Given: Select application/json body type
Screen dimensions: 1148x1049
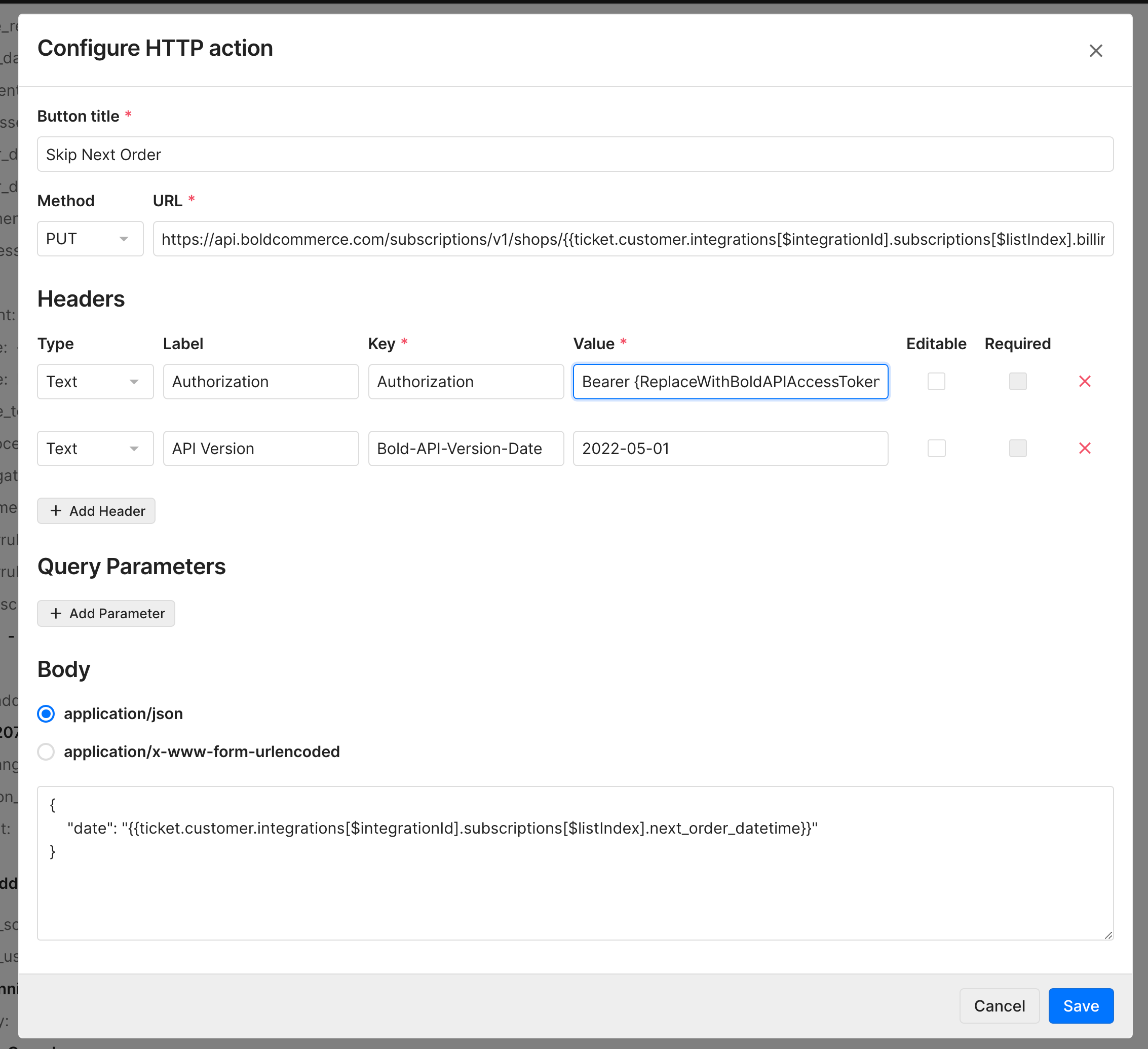Looking at the screenshot, I should tap(46, 714).
